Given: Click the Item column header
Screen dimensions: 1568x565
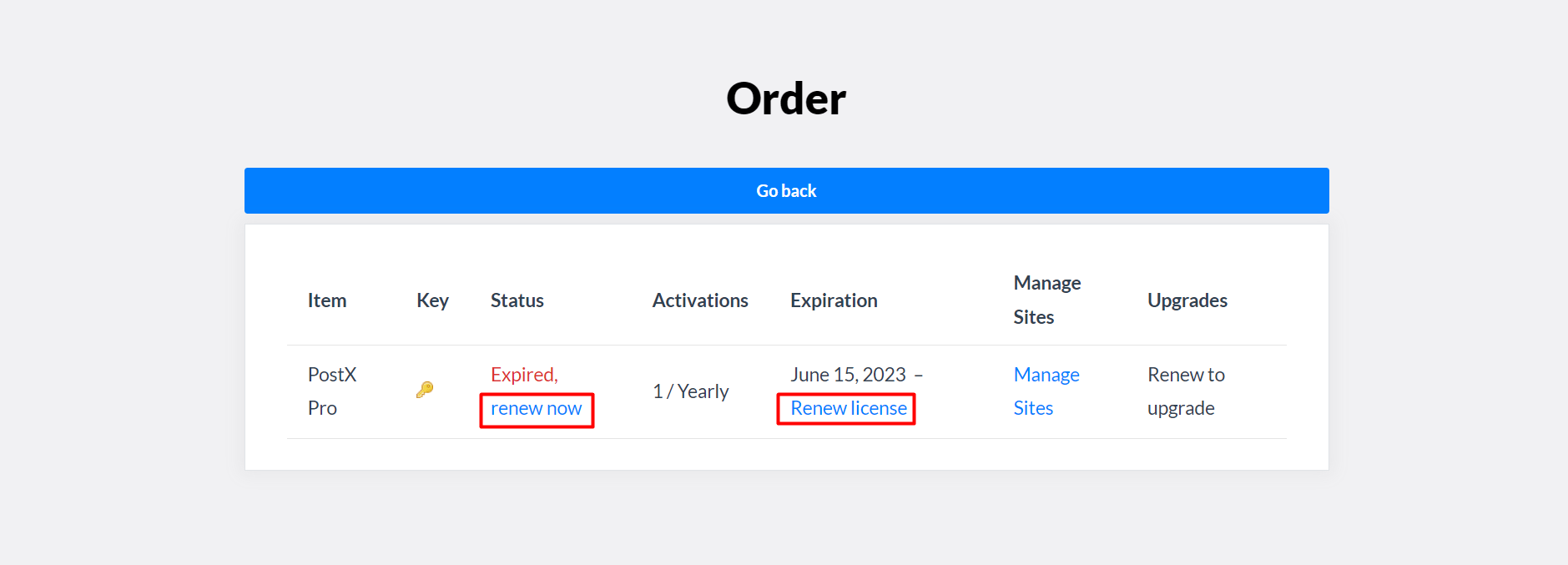Looking at the screenshot, I should click(x=326, y=300).
